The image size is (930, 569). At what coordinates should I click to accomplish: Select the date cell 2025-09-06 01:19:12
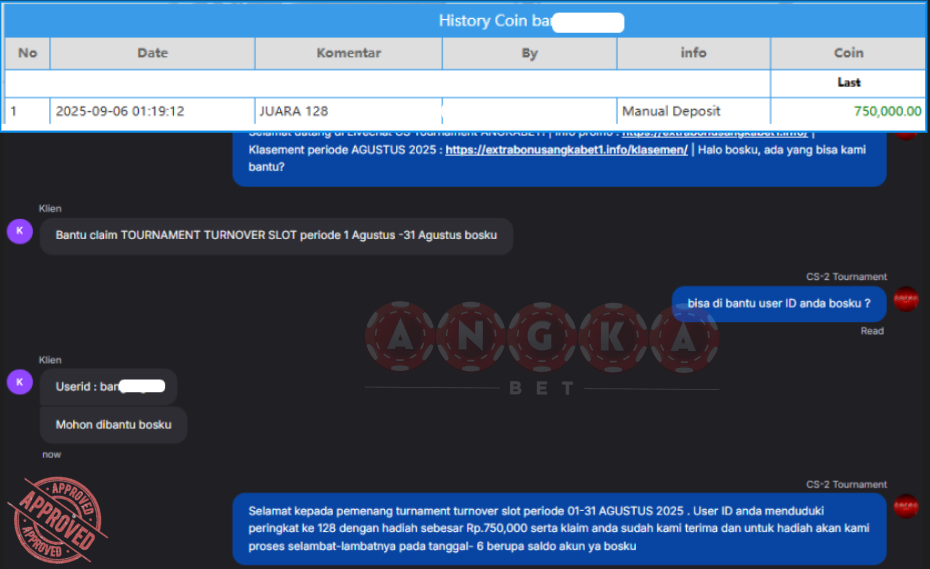coord(152,111)
